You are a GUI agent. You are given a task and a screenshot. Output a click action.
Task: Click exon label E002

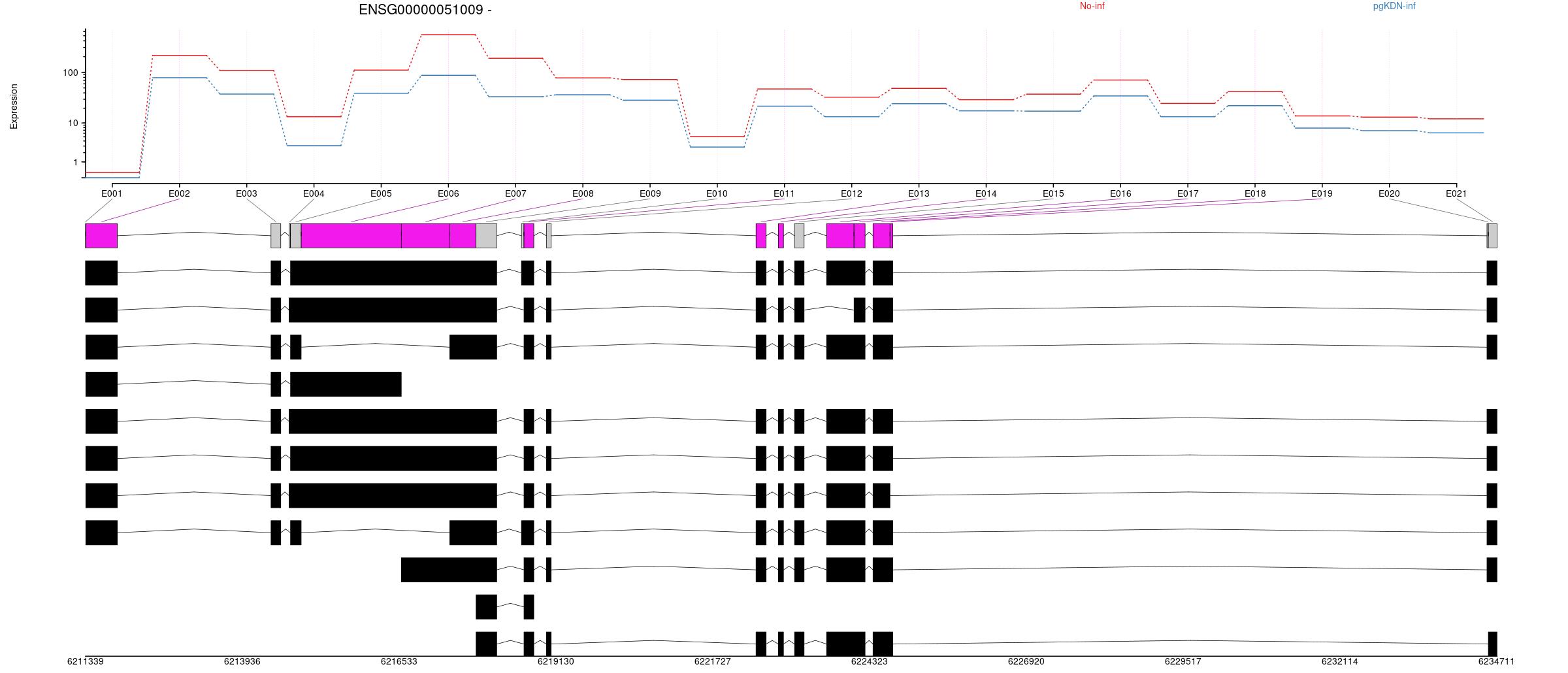pos(179,193)
